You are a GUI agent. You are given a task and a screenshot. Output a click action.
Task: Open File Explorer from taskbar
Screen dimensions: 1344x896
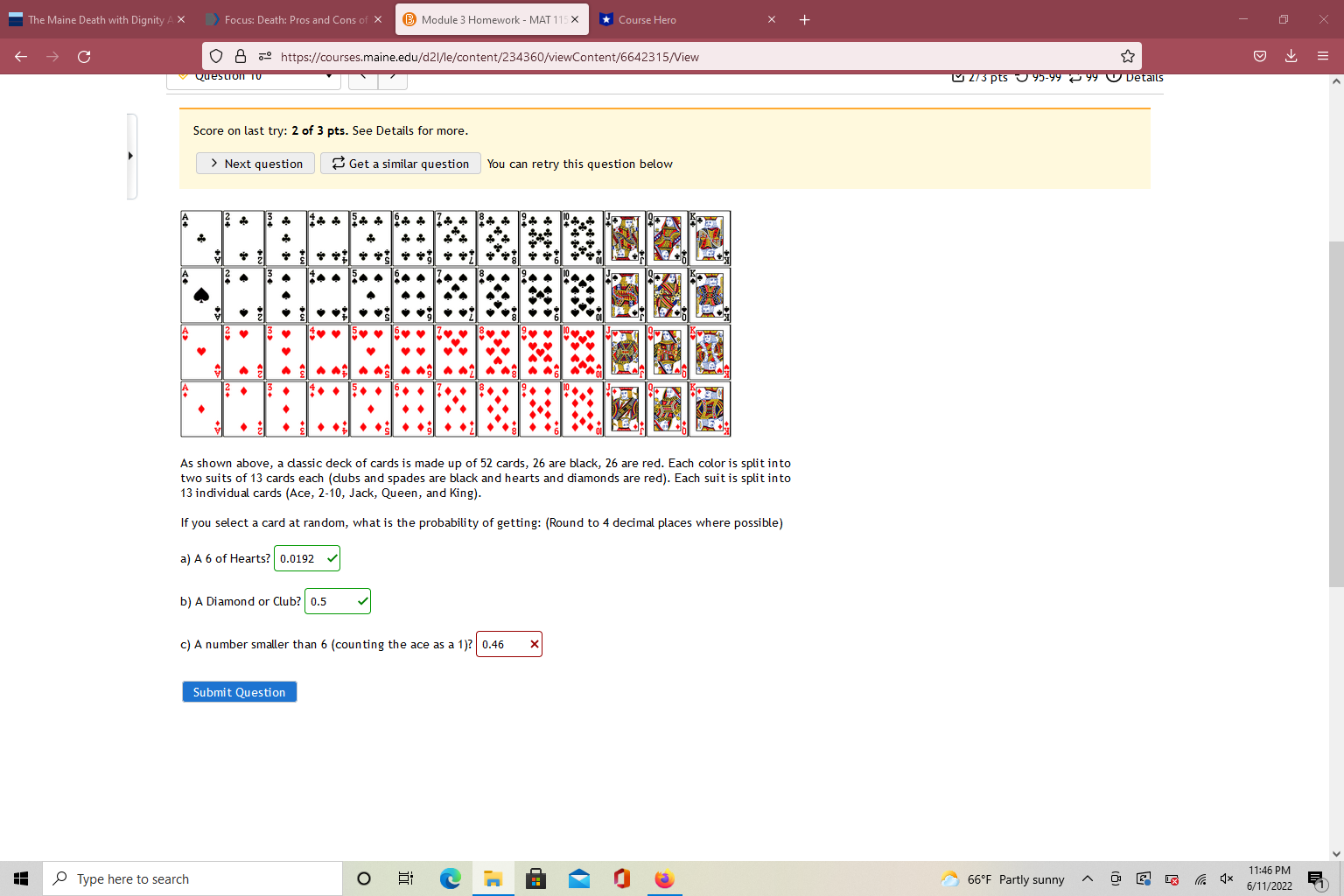(x=493, y=878)
